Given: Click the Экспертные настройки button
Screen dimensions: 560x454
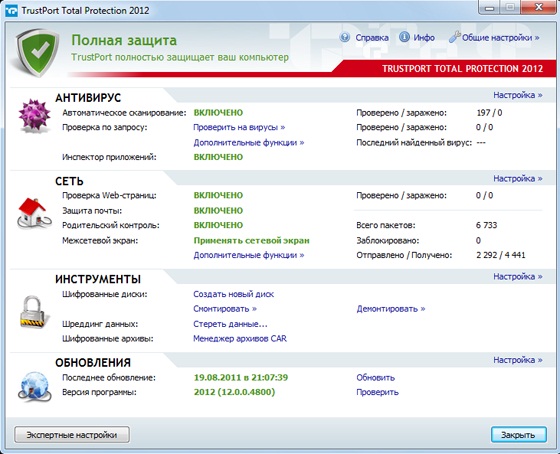Looking at the screenshot, I should coord(72,435).
